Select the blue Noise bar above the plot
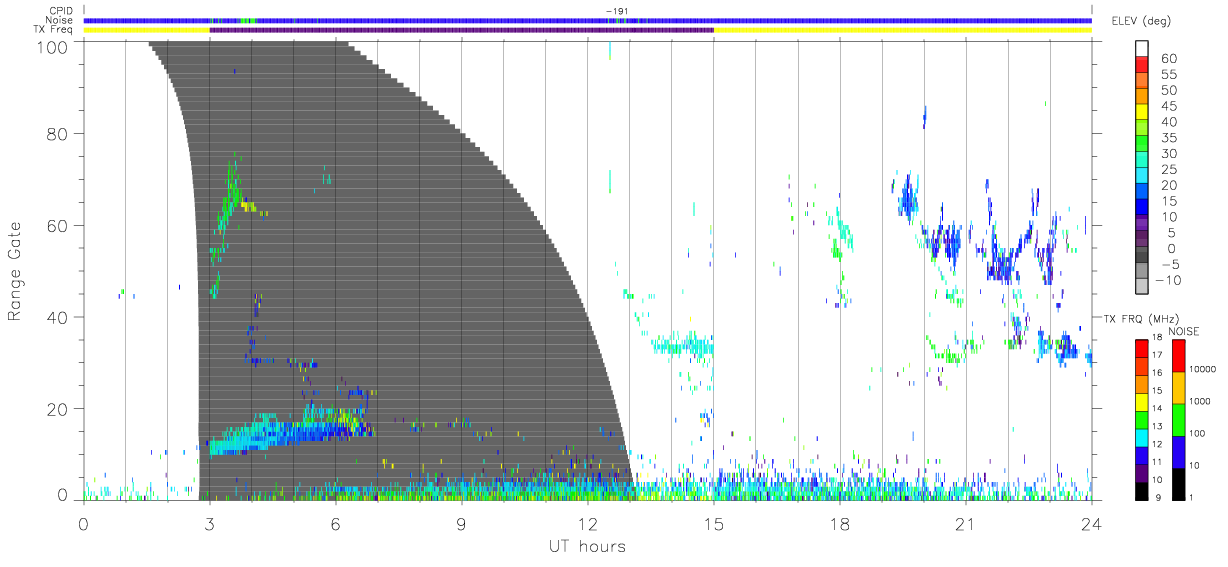 (587, 20)
